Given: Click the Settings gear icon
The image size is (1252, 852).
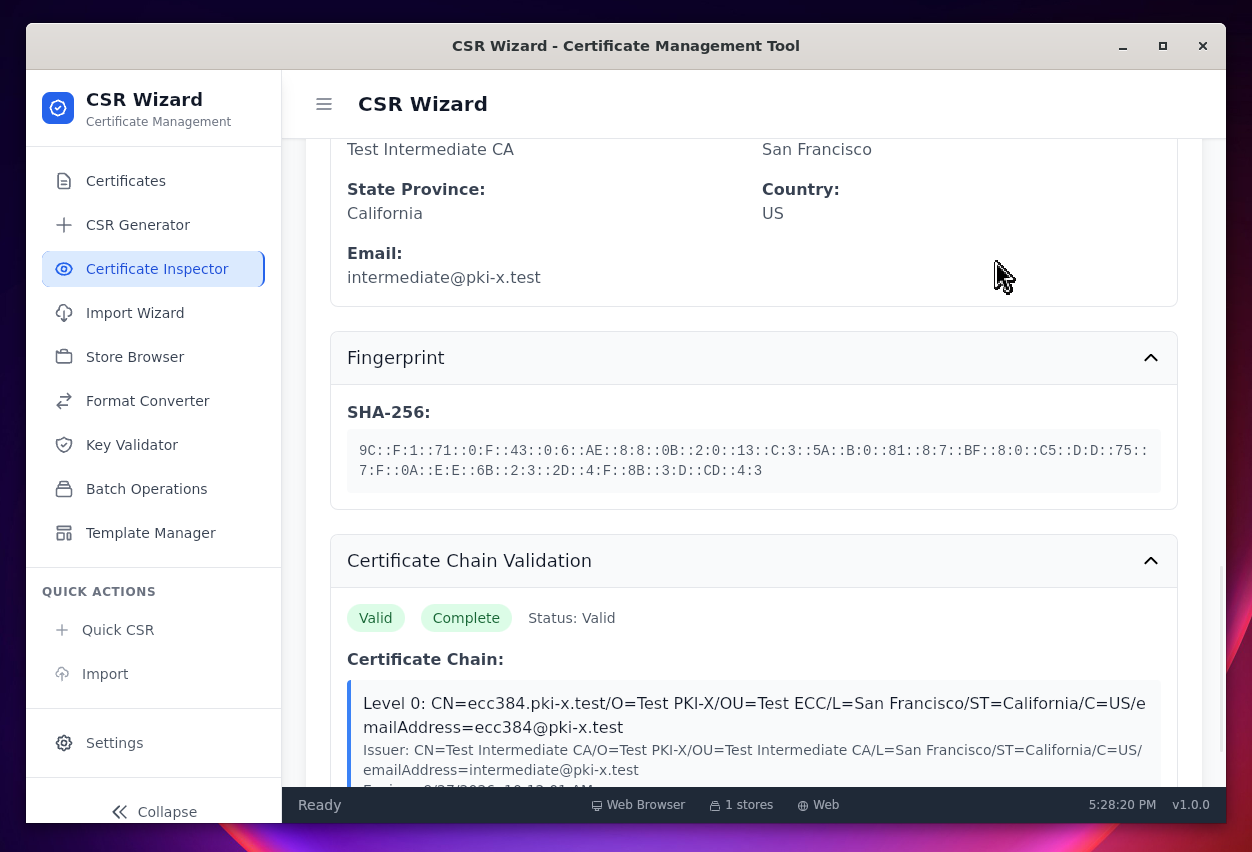Looking at the screenshot, I should click(64, 743).
